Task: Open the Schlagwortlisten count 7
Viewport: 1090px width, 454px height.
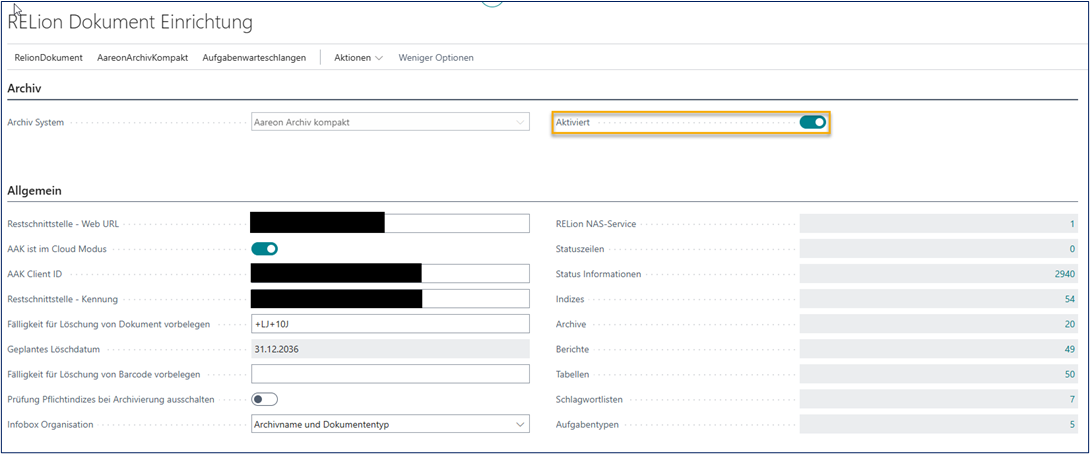Action: [1071, 399]
